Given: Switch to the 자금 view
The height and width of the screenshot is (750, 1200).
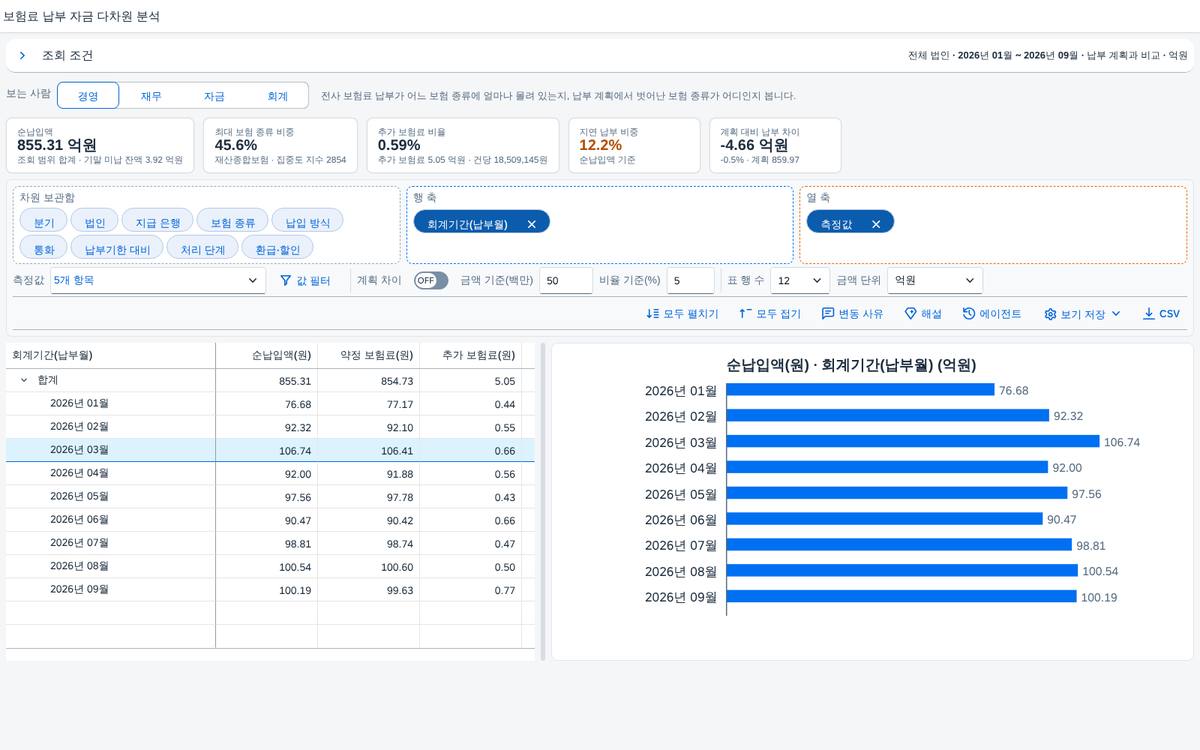Looking at the screenshot, I should coord(214,96).
